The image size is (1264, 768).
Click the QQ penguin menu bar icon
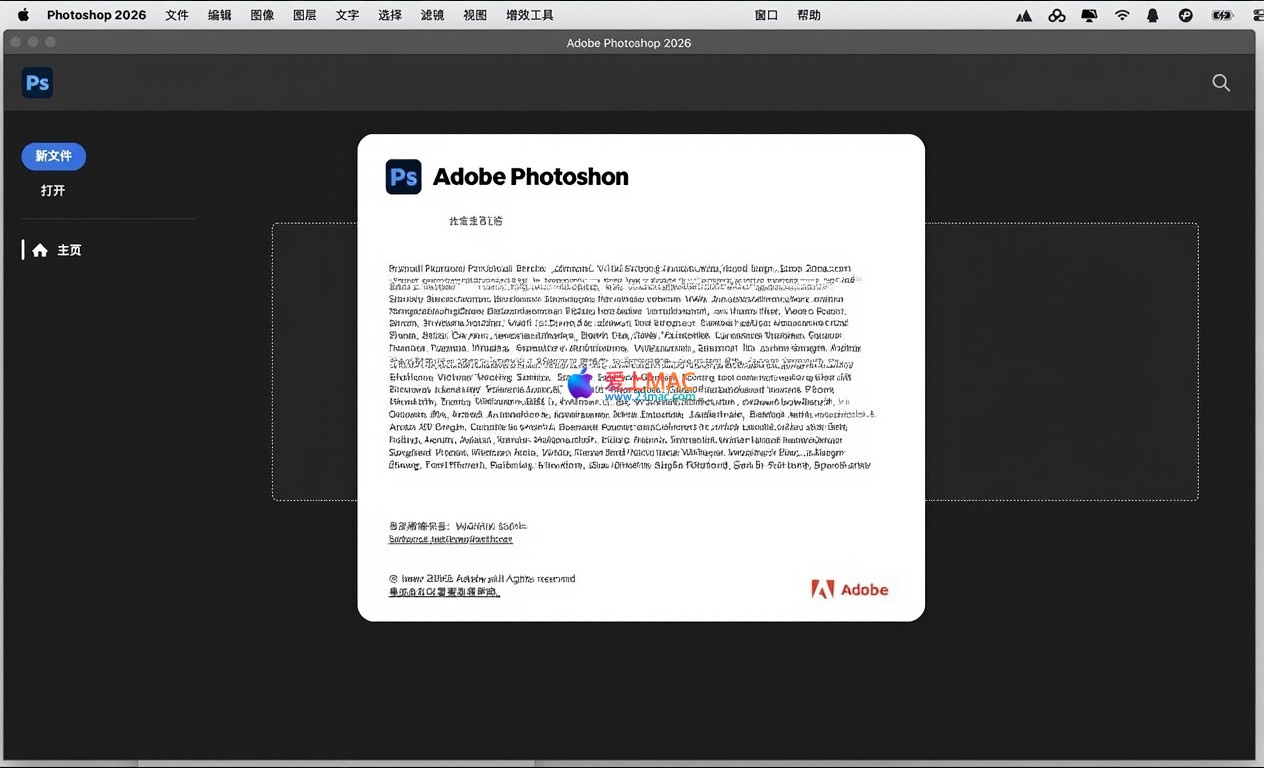[1153, 15]
